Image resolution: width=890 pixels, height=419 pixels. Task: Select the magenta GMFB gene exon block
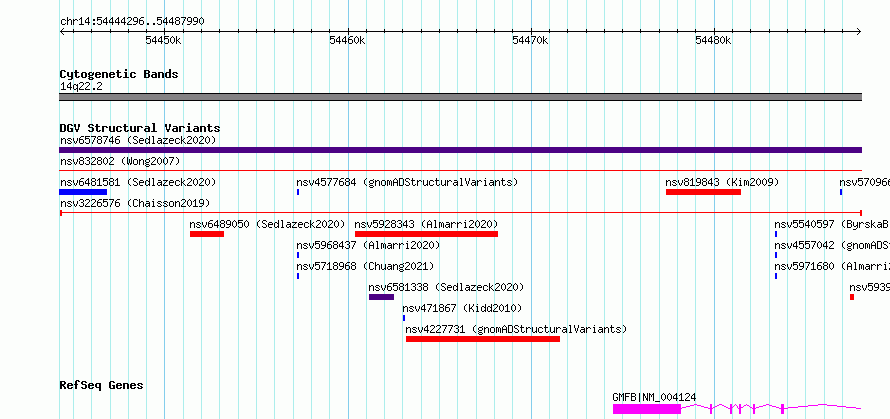pyautogui.click(x=646, y=409)
